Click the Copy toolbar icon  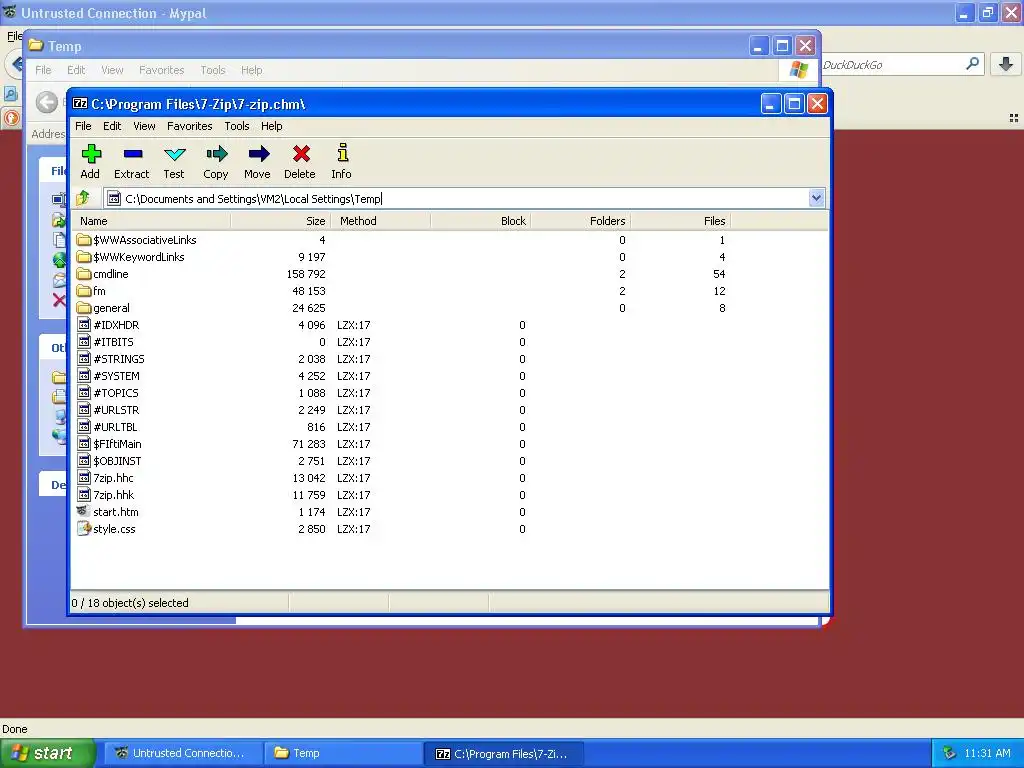coord(216,154)
